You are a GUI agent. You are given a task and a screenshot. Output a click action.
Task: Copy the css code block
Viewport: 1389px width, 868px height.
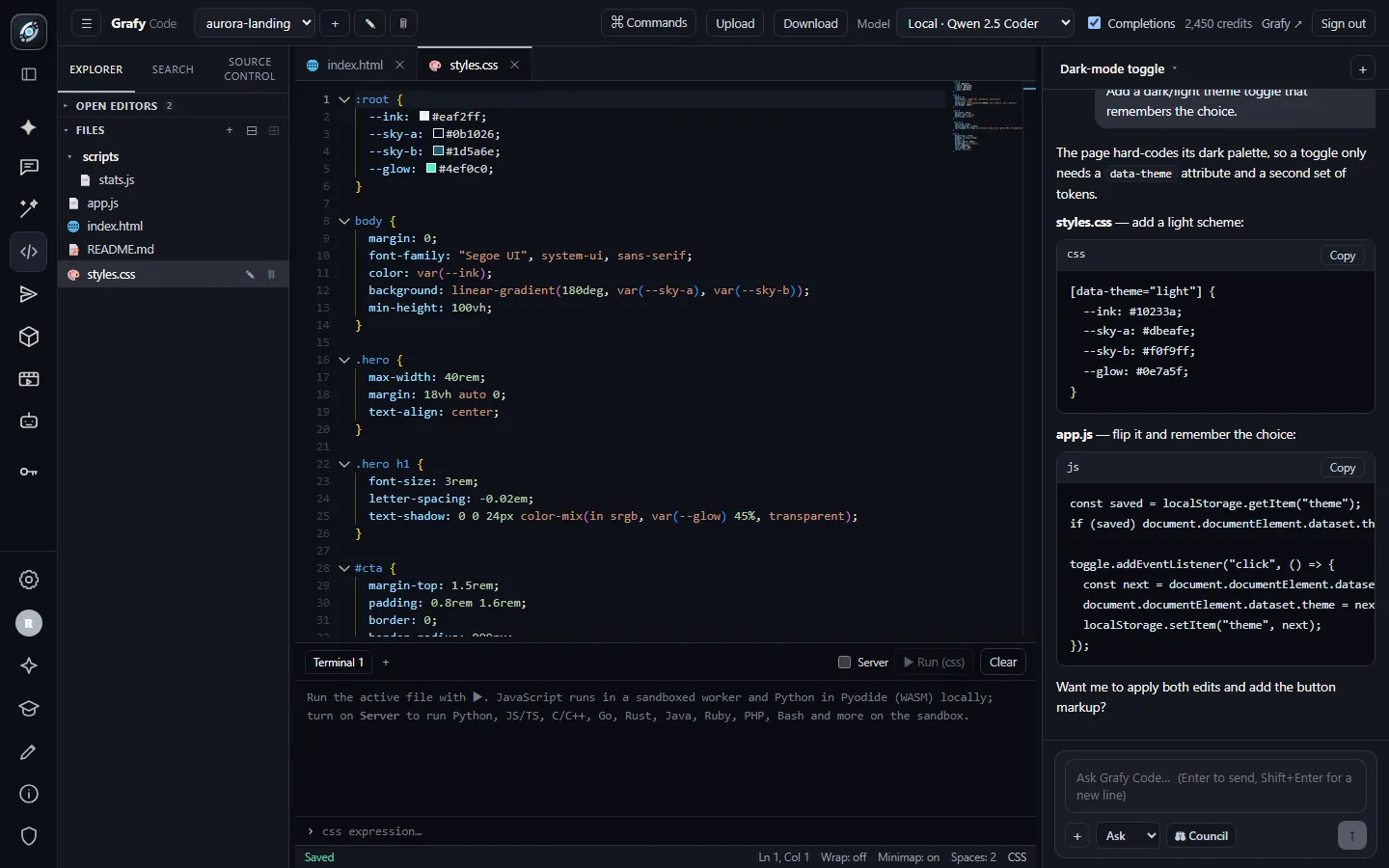[1342, 256]
